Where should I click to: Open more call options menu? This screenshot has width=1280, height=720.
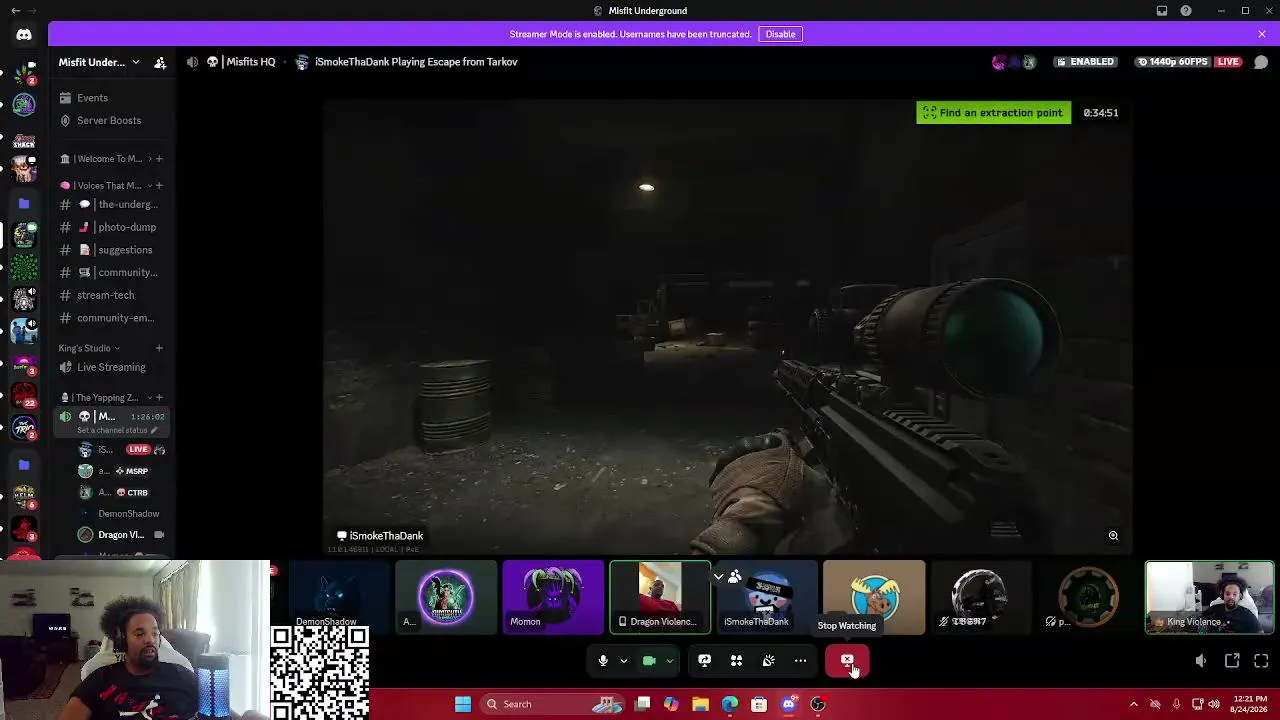(x=800, y=661)
